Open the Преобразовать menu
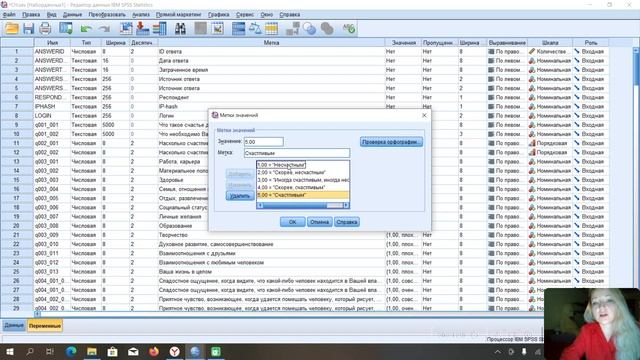640x360 pixels. pyautogui.click(x=107, y=14)
